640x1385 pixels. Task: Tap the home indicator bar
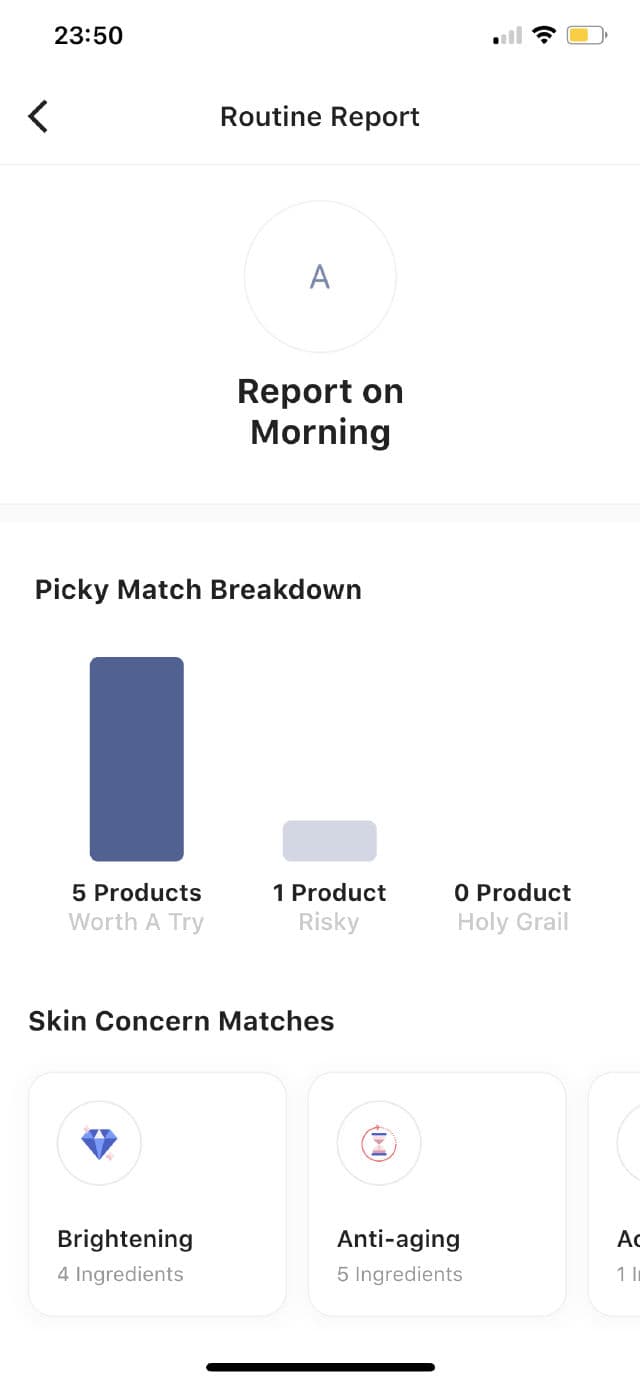pyautogui.click(x=320, y=1367)
